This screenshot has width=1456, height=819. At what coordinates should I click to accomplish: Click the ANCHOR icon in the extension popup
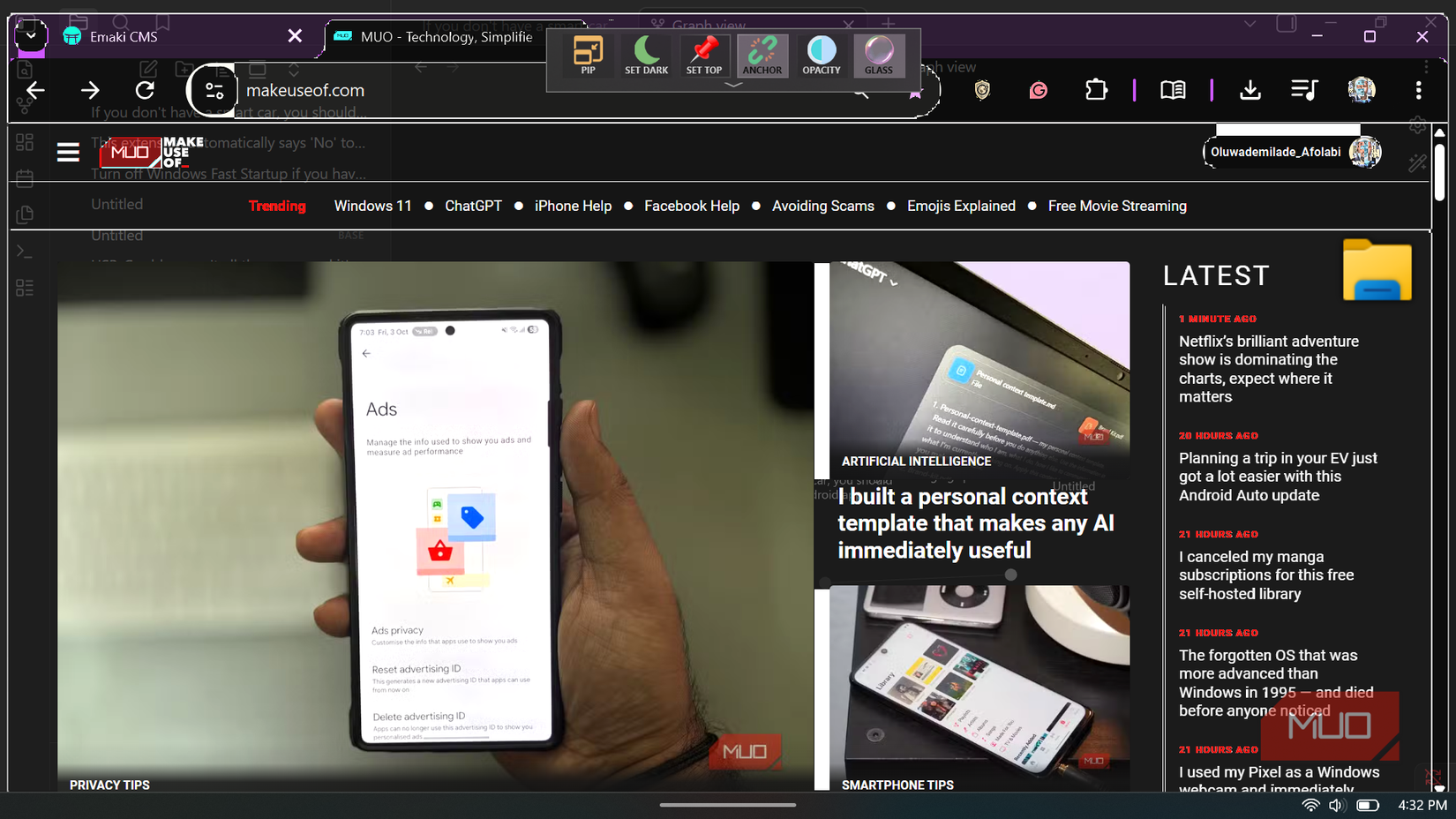tap(762, 55)
